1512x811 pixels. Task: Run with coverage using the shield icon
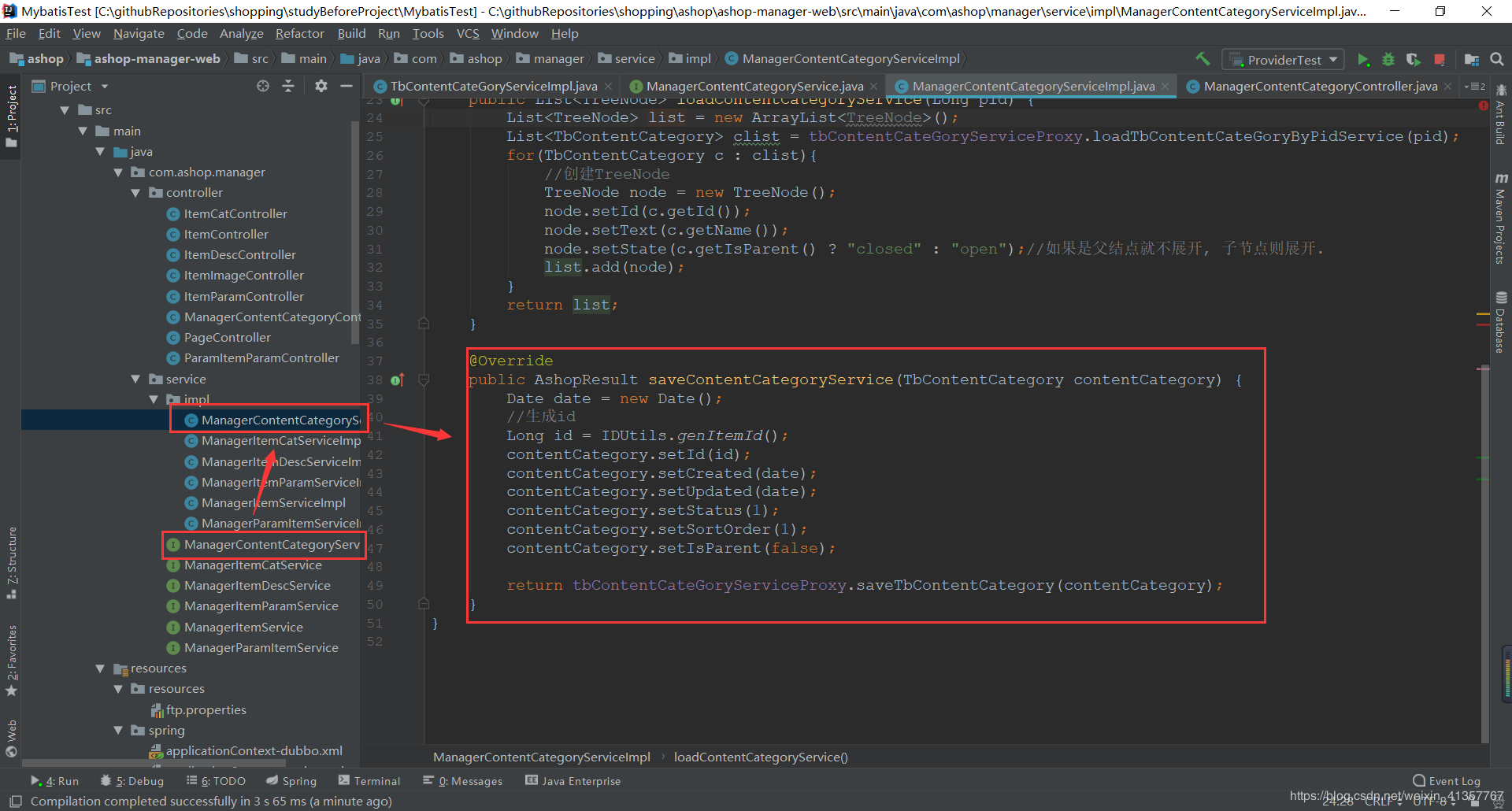(x=1414, y=60)
